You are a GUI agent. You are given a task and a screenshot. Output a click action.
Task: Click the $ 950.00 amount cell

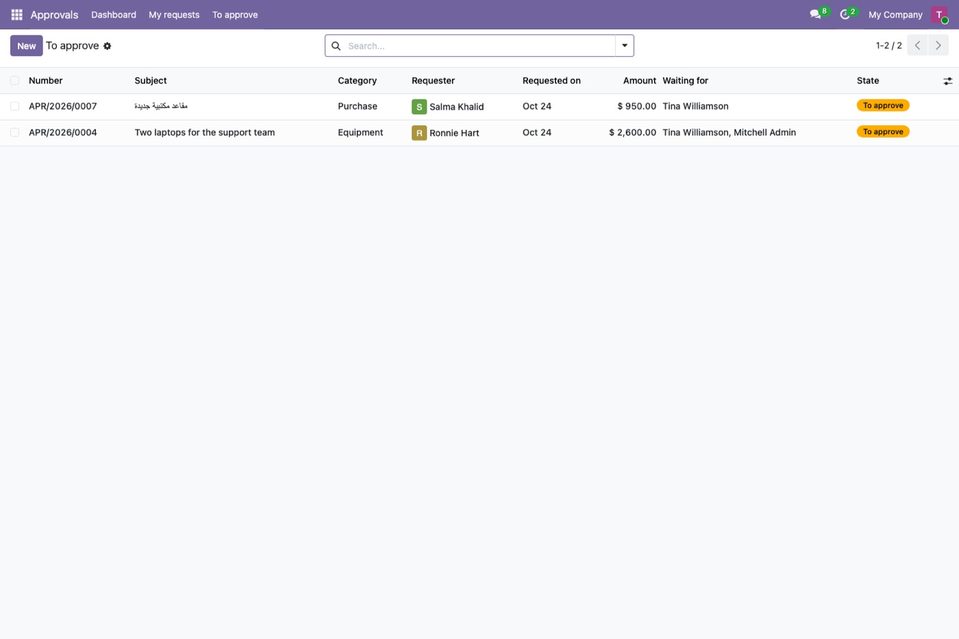pyautogui.click(x=637, y=106)
